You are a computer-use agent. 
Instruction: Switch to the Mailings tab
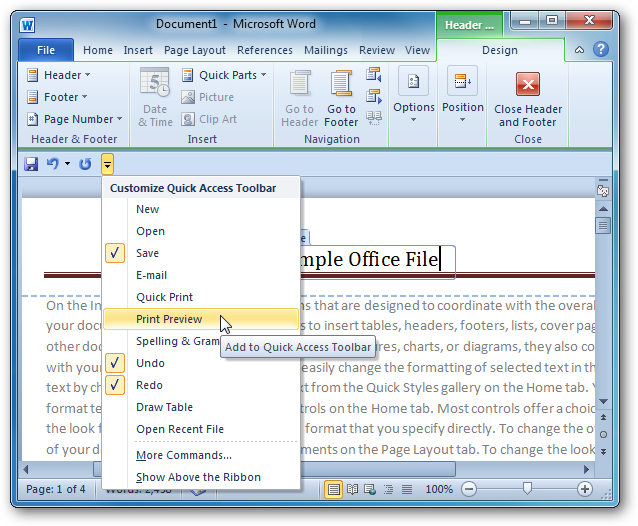326,50
